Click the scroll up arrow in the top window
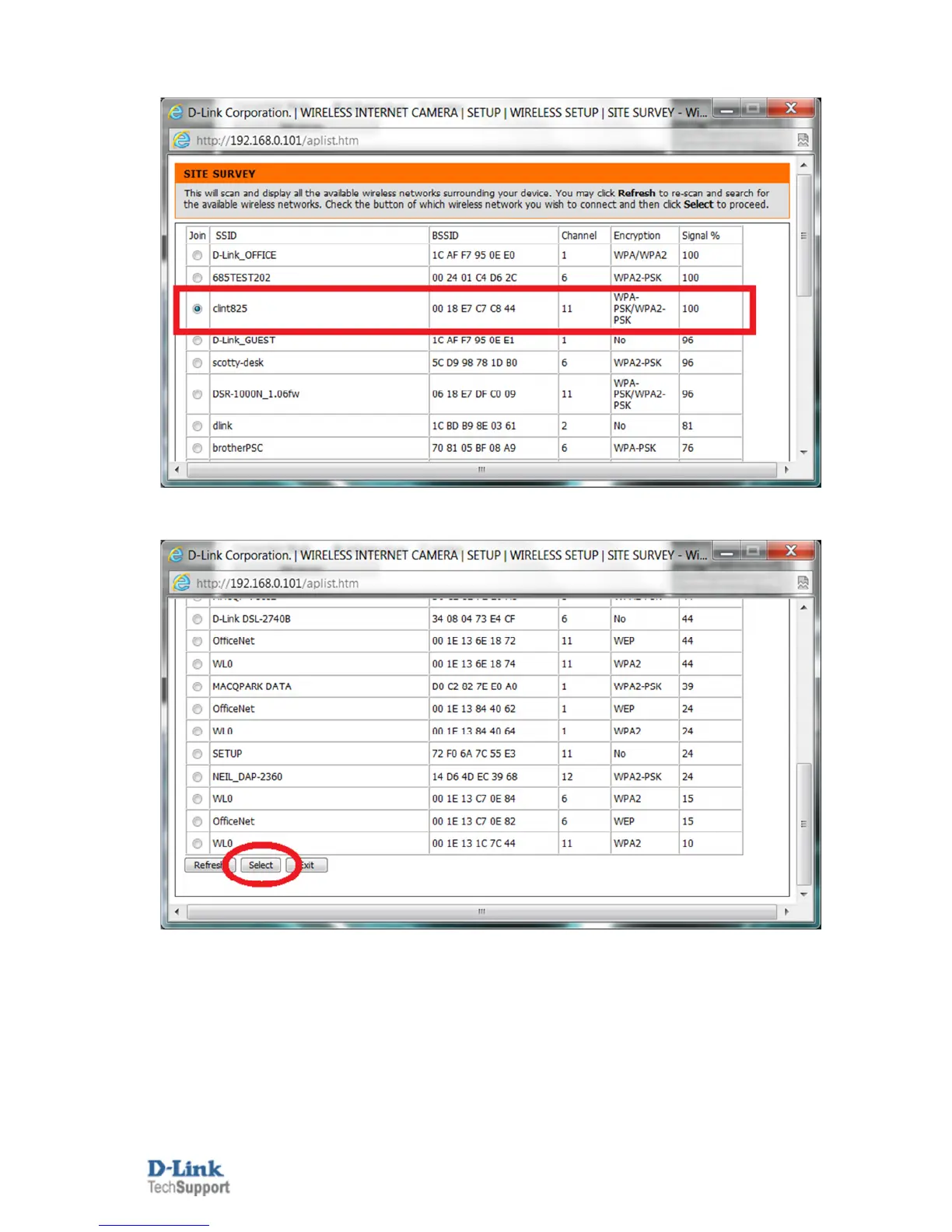 pos(803,165)
